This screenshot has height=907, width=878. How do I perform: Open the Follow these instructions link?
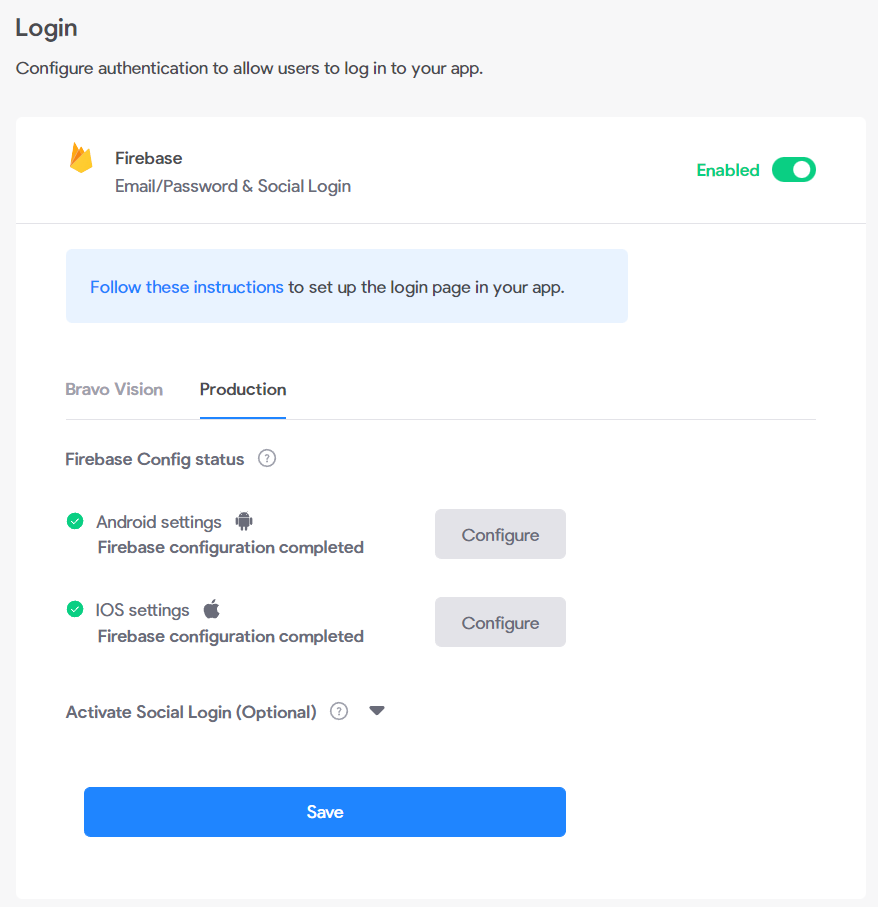pyautogui.click(x=187, y=287)
